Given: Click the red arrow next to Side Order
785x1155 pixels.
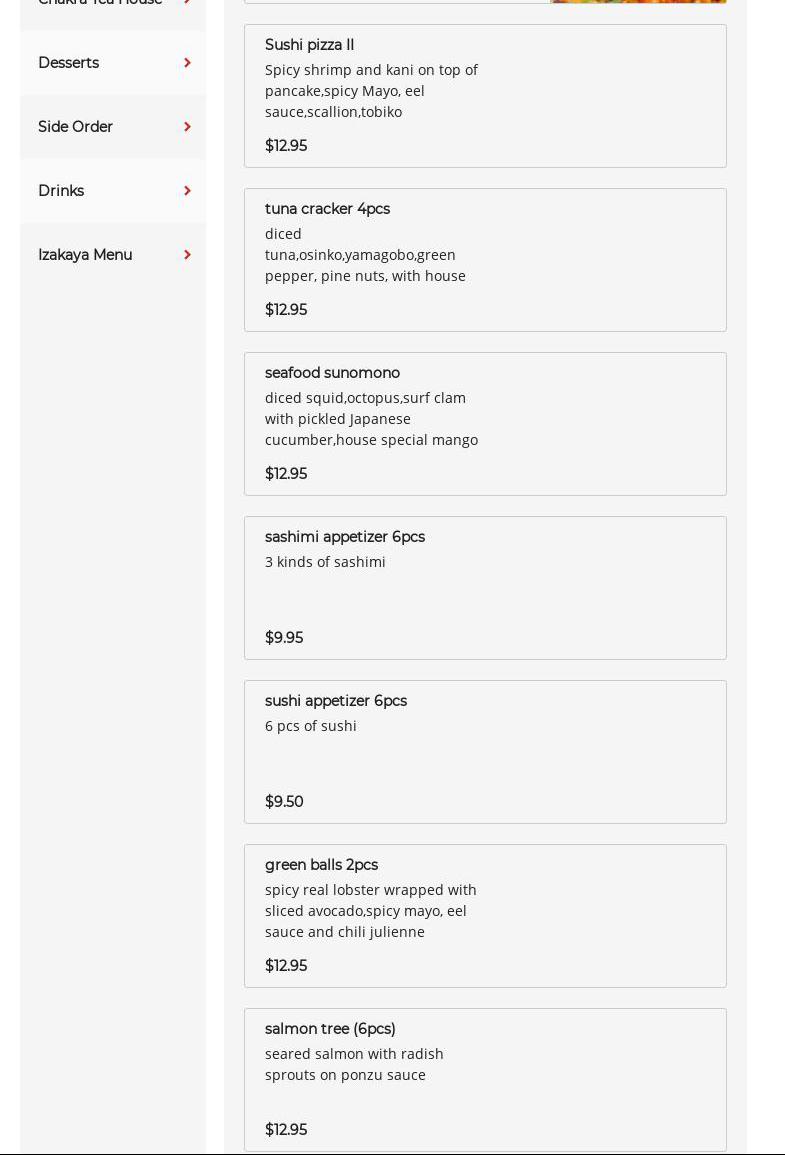Looking at the screenshot, I should [187, 127].
